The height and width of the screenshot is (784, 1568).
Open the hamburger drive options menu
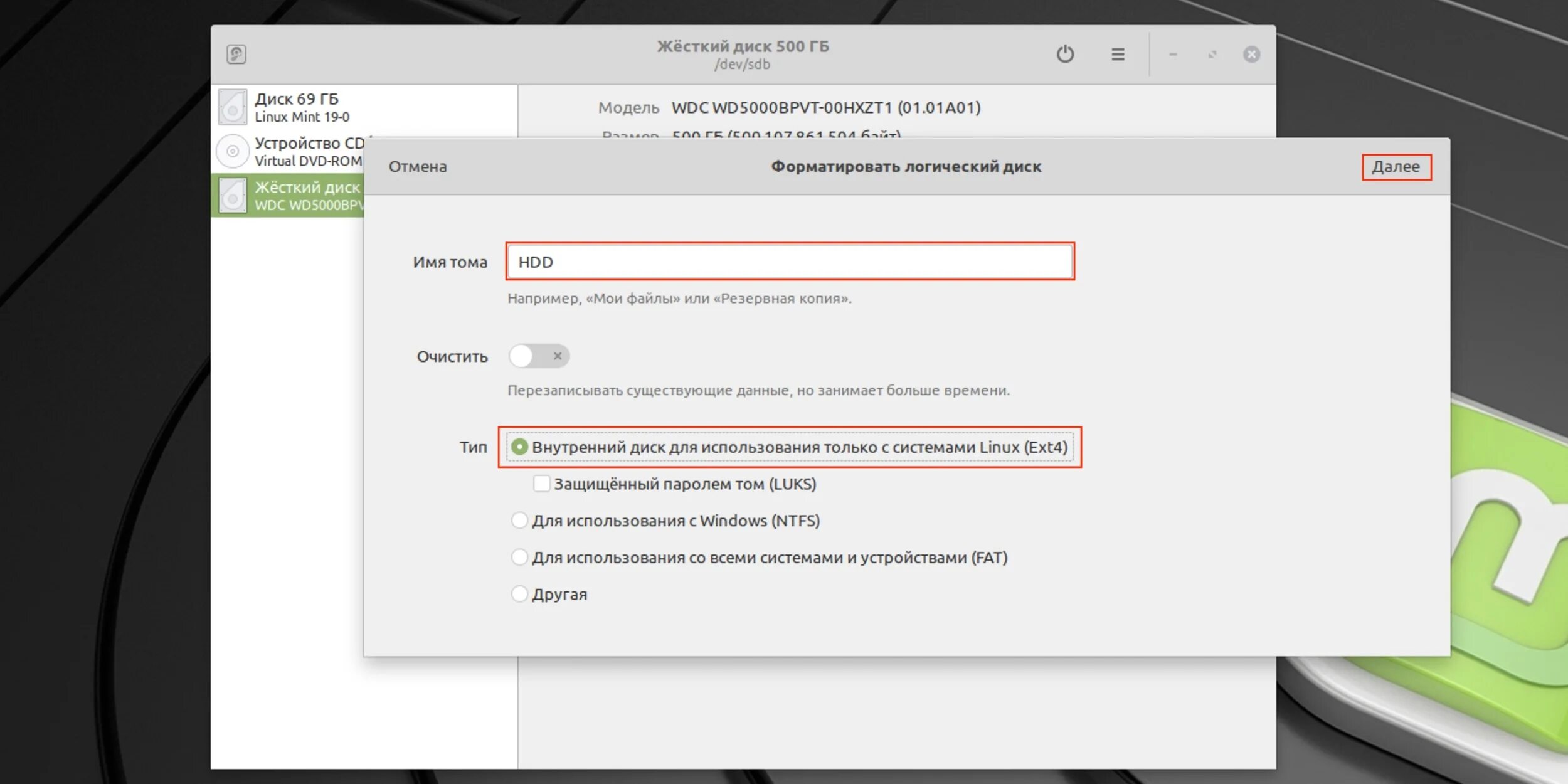click(1118, 55)
